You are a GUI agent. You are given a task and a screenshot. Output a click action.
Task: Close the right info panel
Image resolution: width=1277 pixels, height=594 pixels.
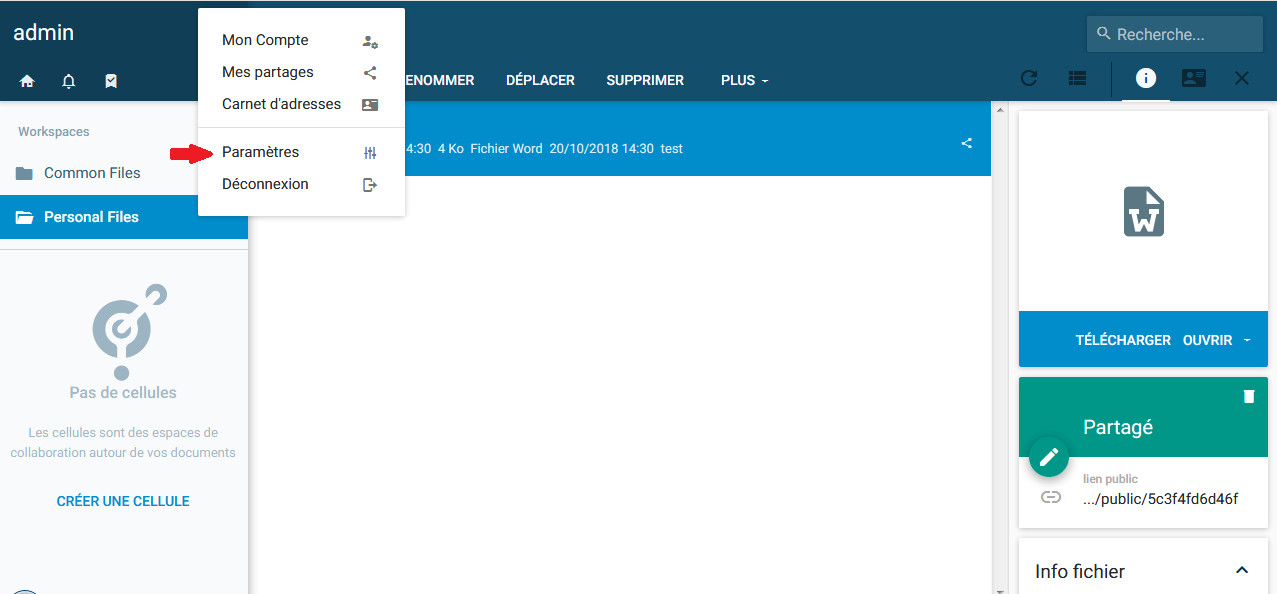[x=1242, y=78]
